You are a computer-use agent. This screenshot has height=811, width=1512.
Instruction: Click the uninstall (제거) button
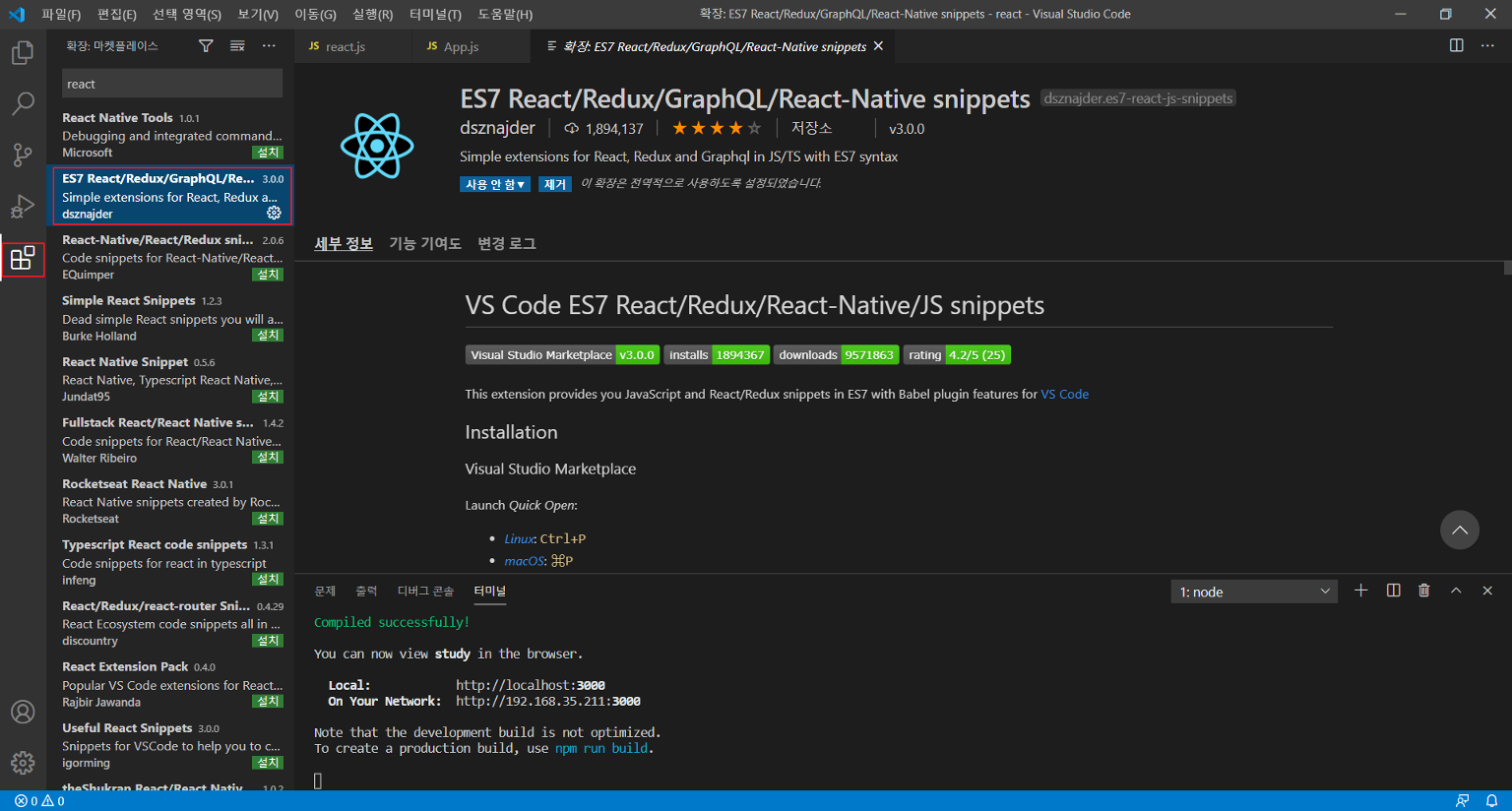[x=555, y=184]
